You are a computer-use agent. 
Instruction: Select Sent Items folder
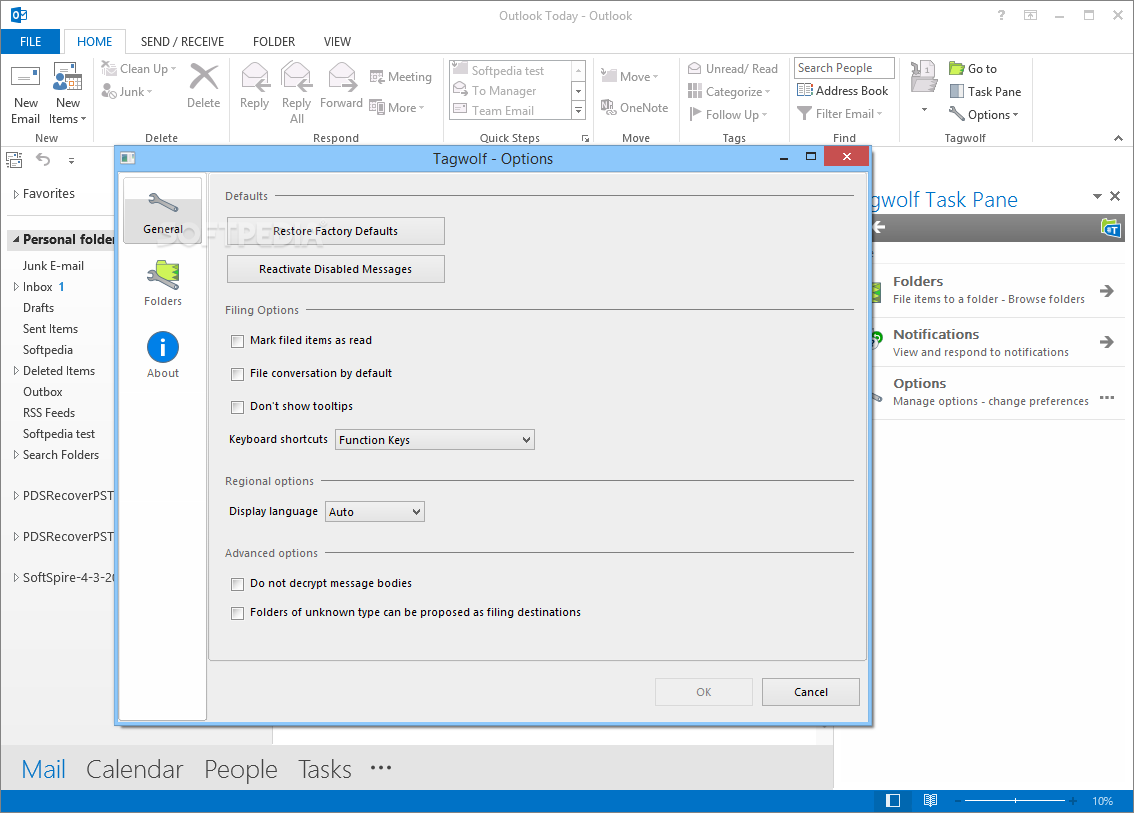pos(50,329)
